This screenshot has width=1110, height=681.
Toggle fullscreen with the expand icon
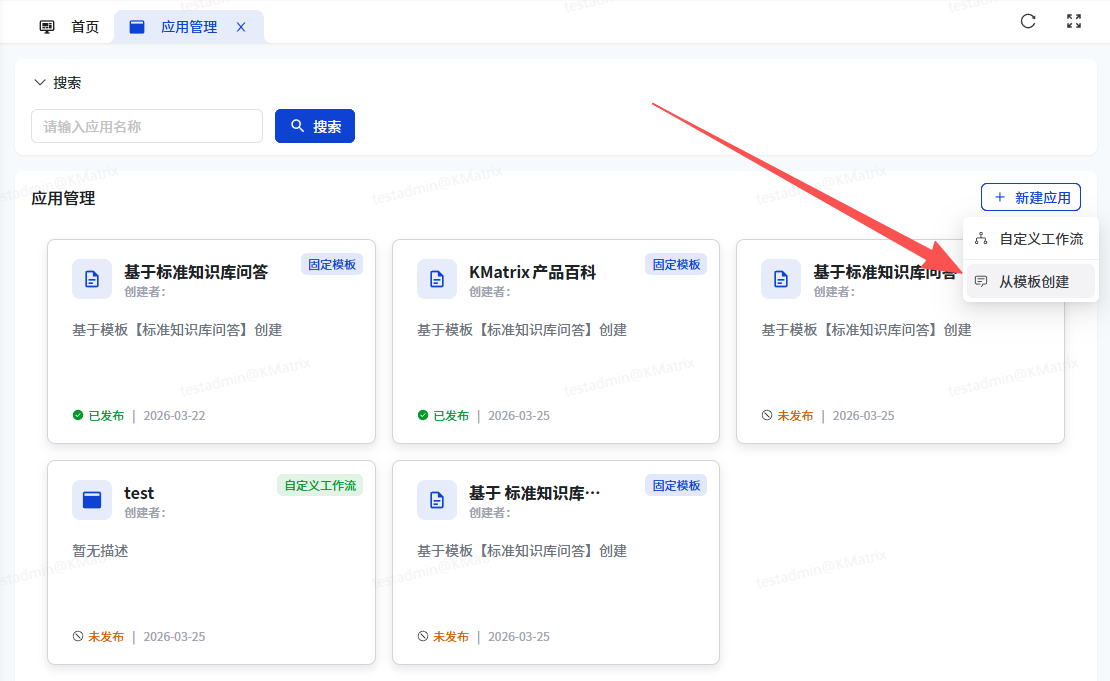tap(1074, 21)
